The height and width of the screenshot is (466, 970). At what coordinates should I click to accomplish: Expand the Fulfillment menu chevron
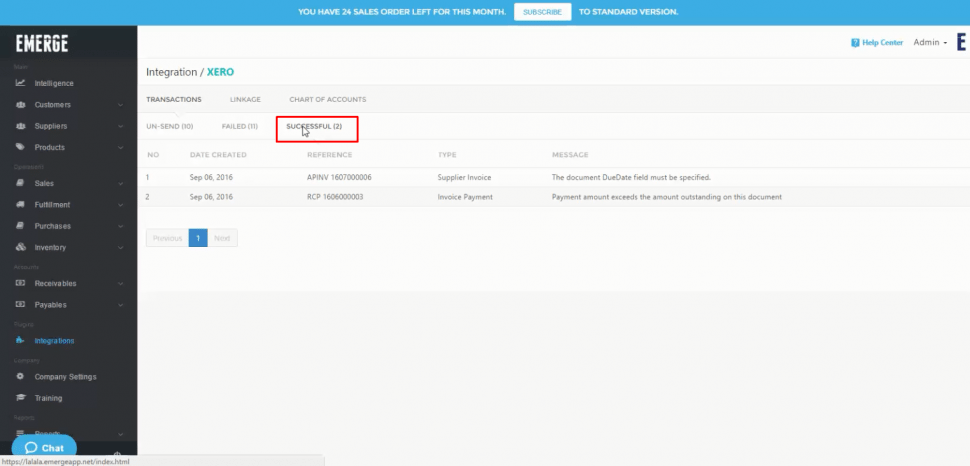click(x=120, y=205)
